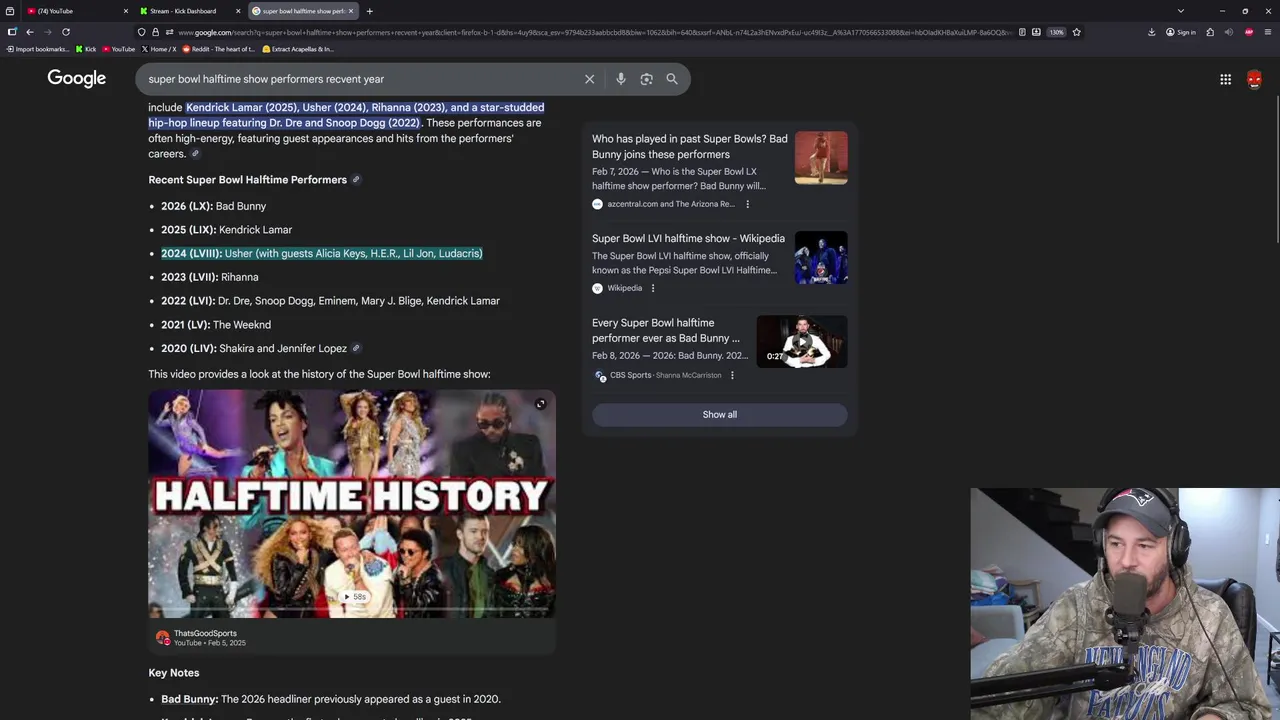Open Wikipedia result thumbnail image
The image size is (1280, 720).
[x=821, y=258]
